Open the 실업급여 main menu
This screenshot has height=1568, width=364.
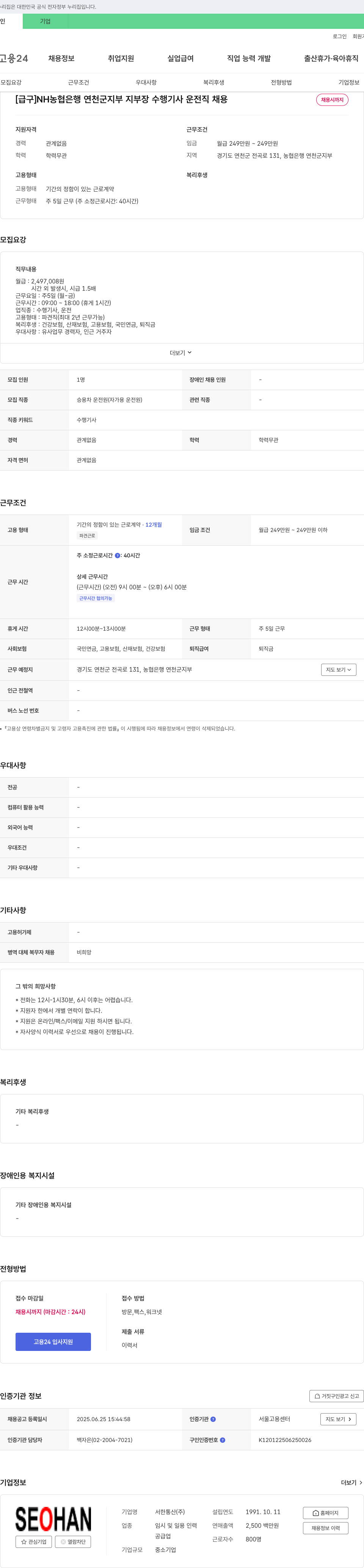180,58
